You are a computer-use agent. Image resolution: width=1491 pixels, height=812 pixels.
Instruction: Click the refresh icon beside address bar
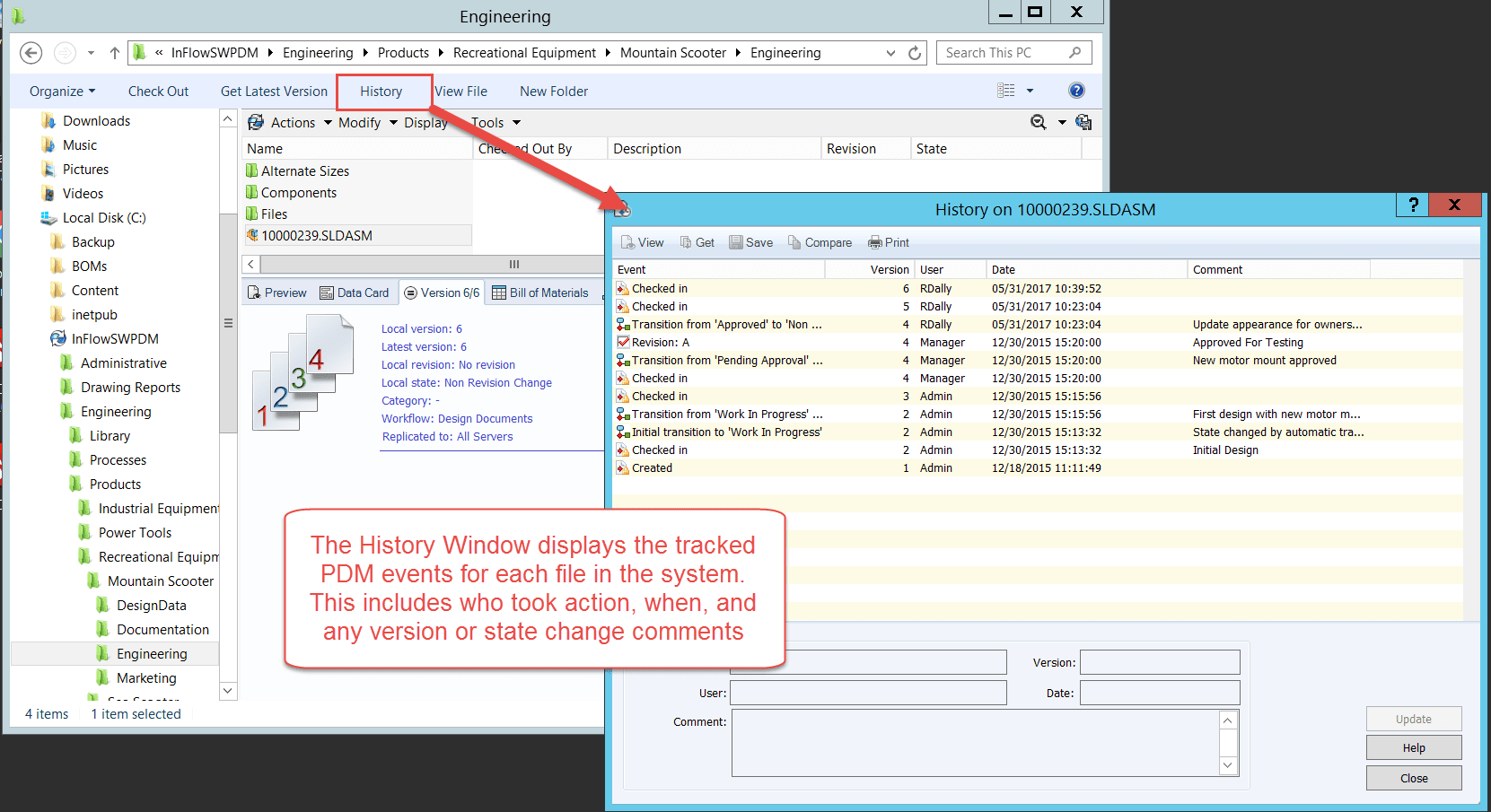click(x=915, y=53)
